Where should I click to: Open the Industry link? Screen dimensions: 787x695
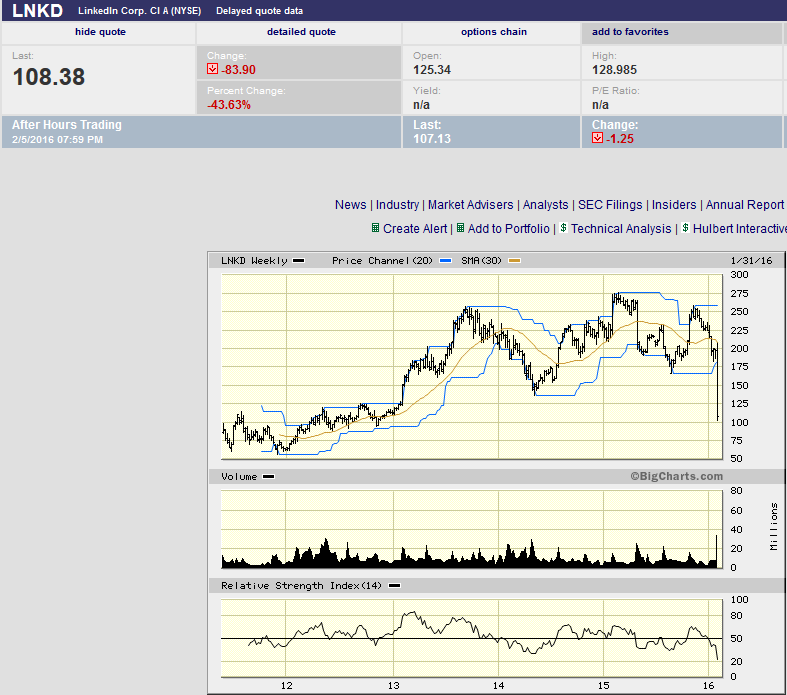click(x=397, y=205)
